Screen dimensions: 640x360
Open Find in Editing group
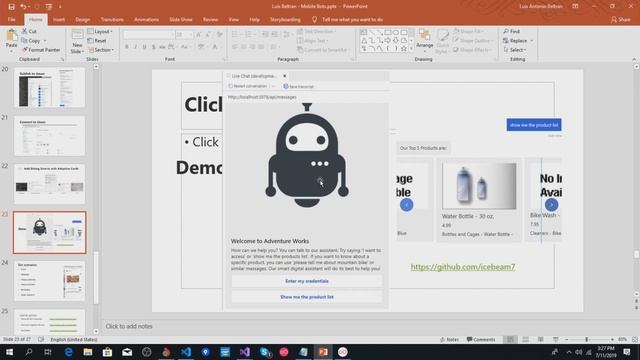point(512,31)
